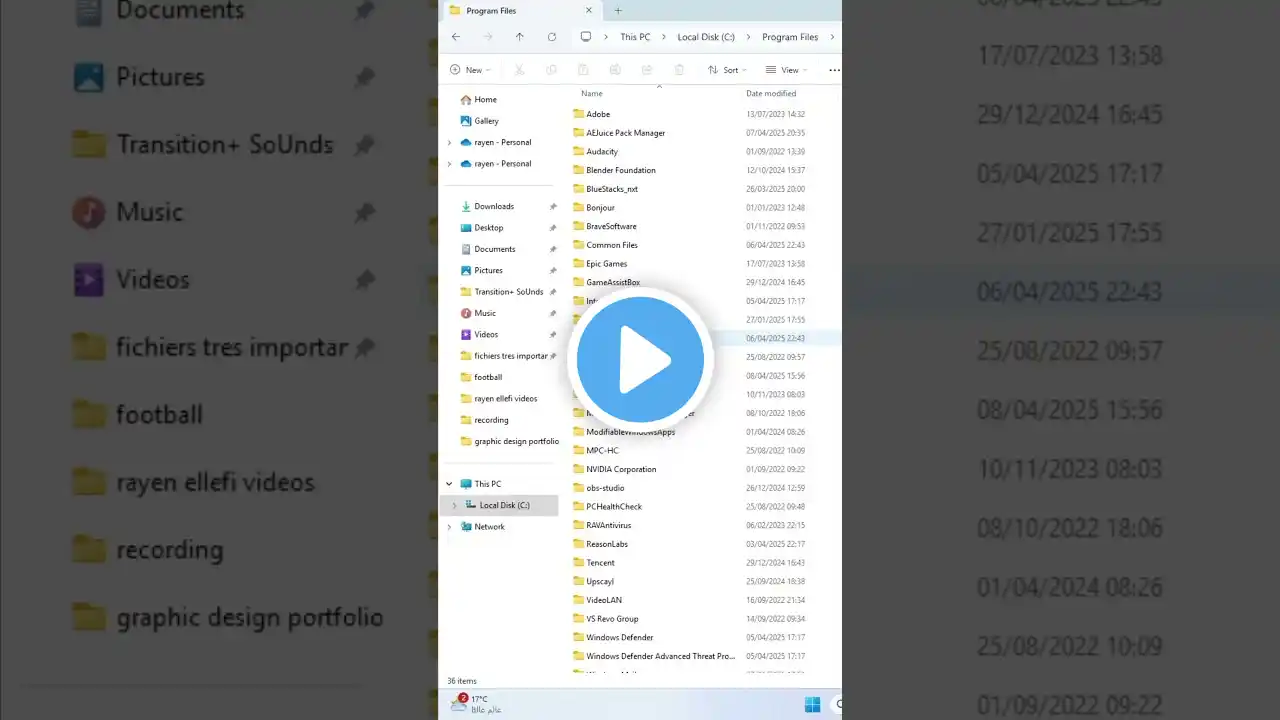This screenshot has width=1280, height=720.
Task: Click the pin icon beside Desktop
Action: [553, 228]
